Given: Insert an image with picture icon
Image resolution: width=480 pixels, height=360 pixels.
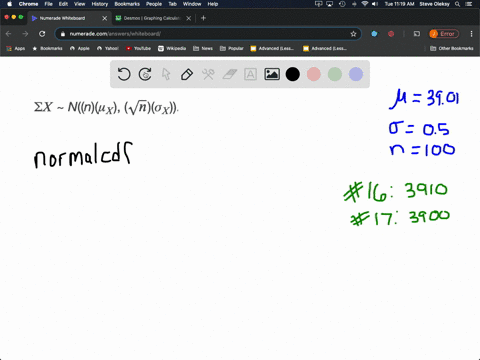Looking at the screenshot, I should point(272,74).
